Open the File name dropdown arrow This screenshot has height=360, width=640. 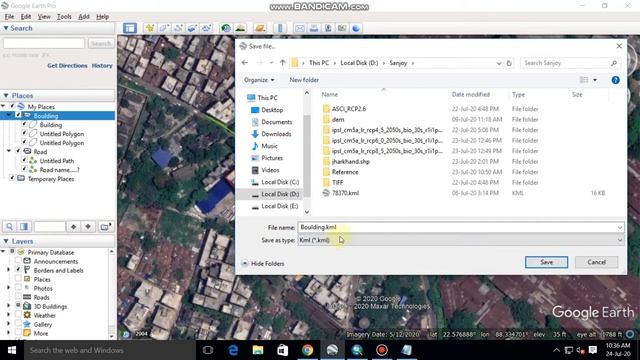pyautogui.click(x=620, y=227)
